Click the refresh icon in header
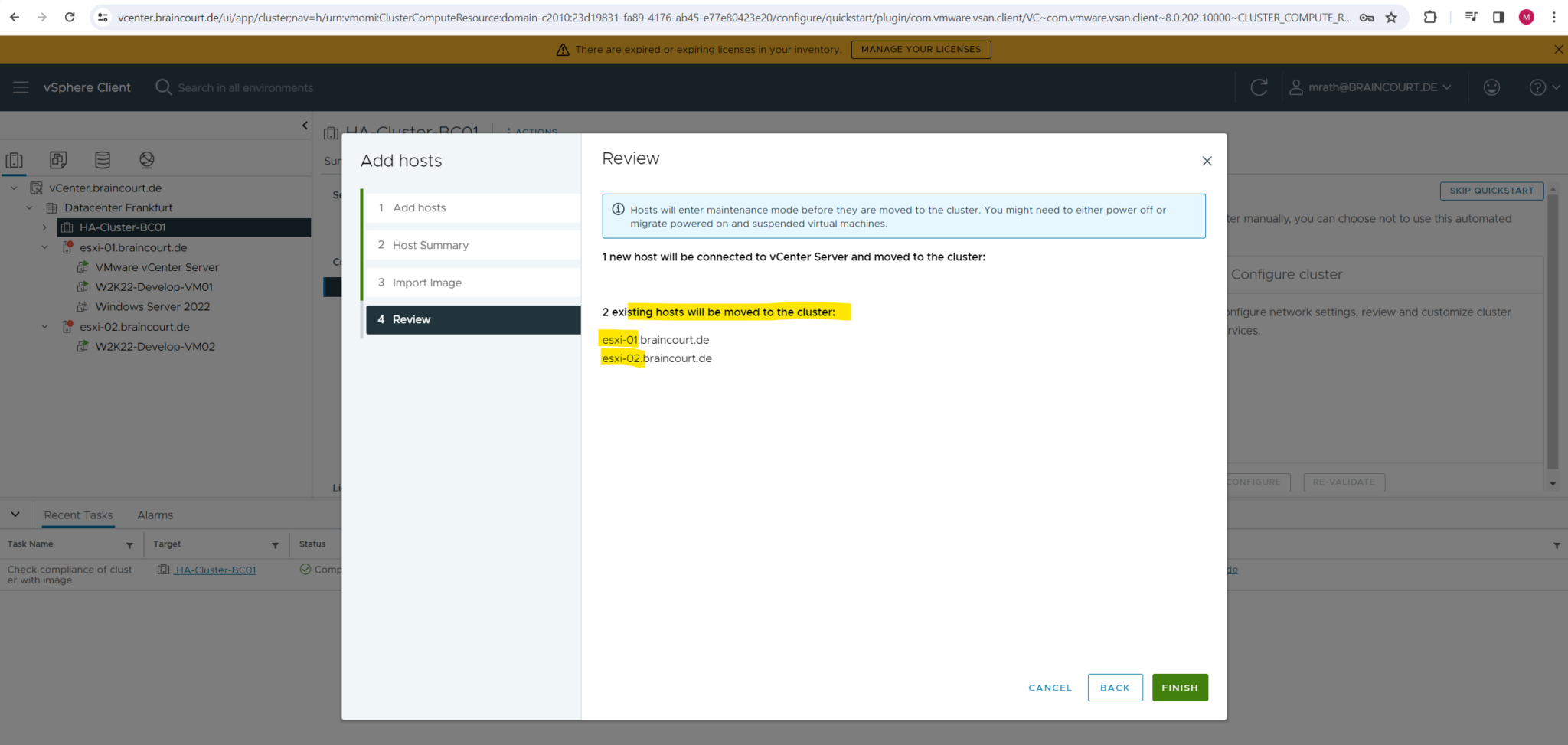1568x745 pixels. point(1259,87)
